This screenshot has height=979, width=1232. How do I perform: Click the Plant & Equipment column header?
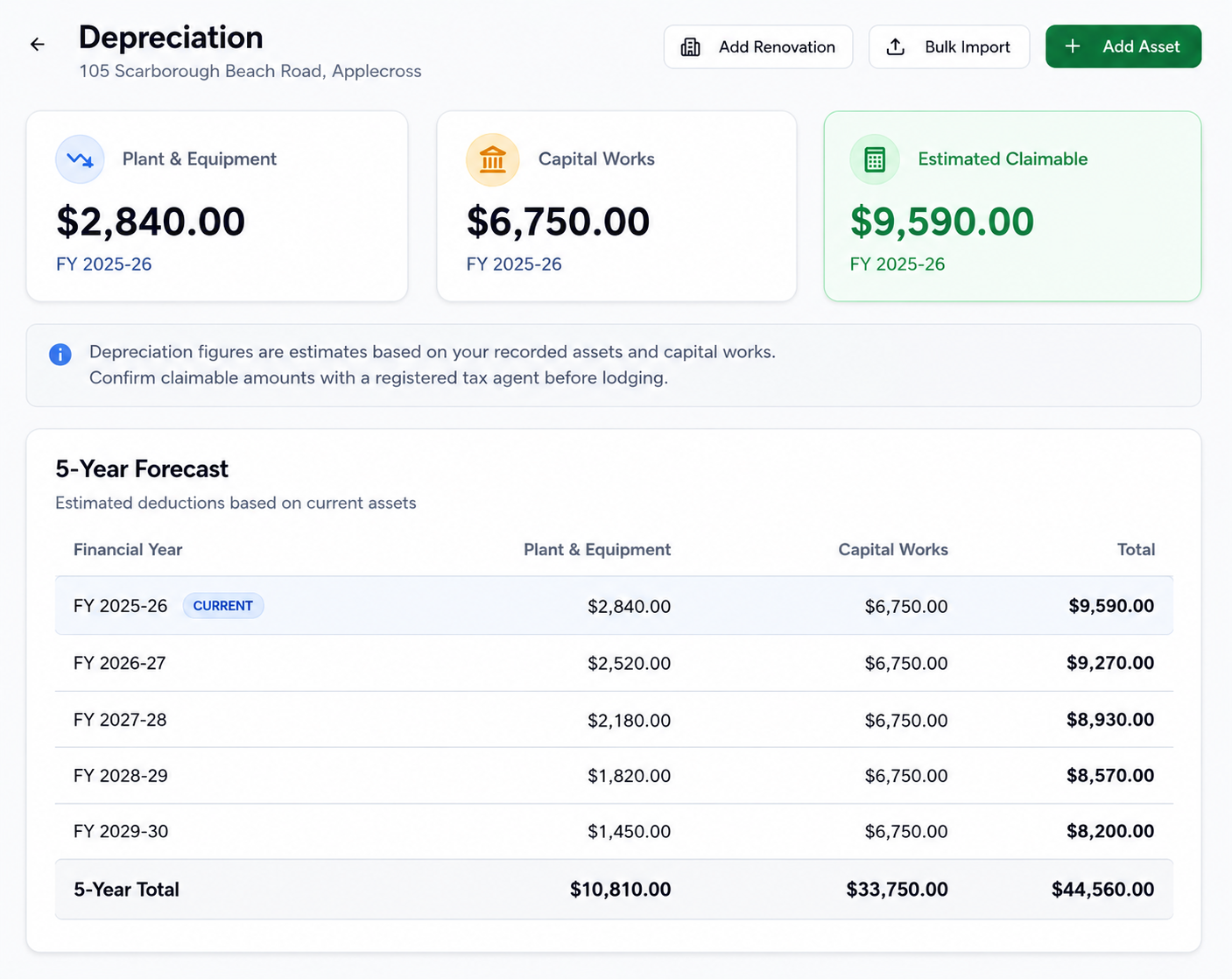pos(597,550)
